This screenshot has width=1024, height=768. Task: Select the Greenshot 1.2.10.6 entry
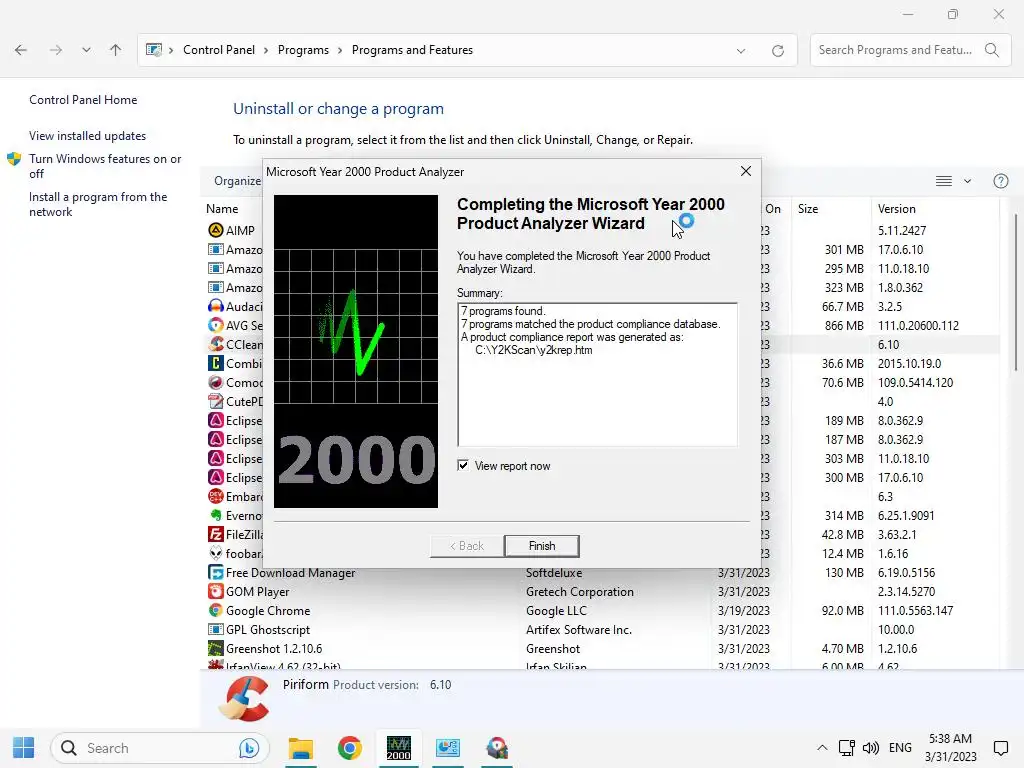pyautogui.click(x=274, y=648)
